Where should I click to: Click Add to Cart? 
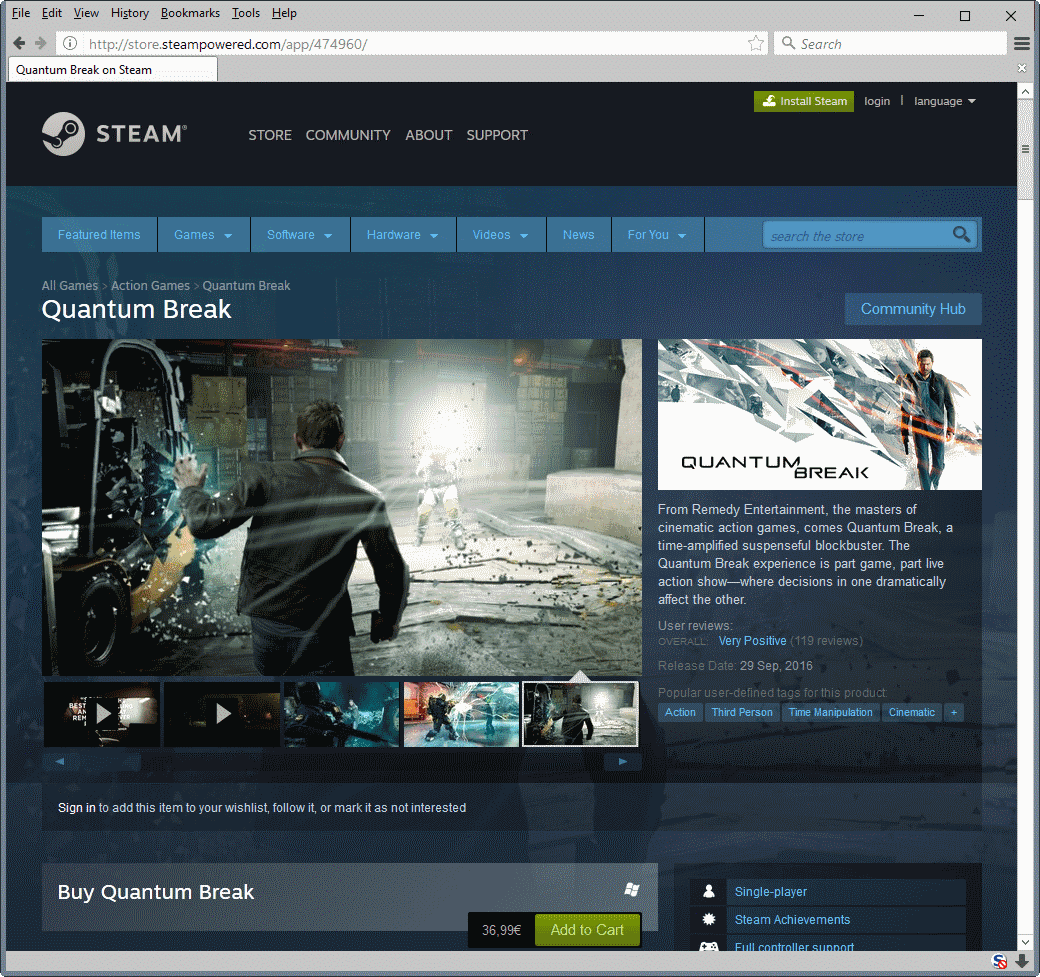[x=588, y=930]
